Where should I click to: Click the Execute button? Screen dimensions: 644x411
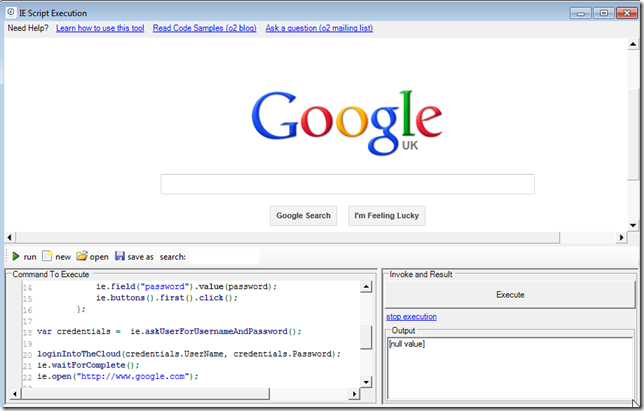coord(510,294)
